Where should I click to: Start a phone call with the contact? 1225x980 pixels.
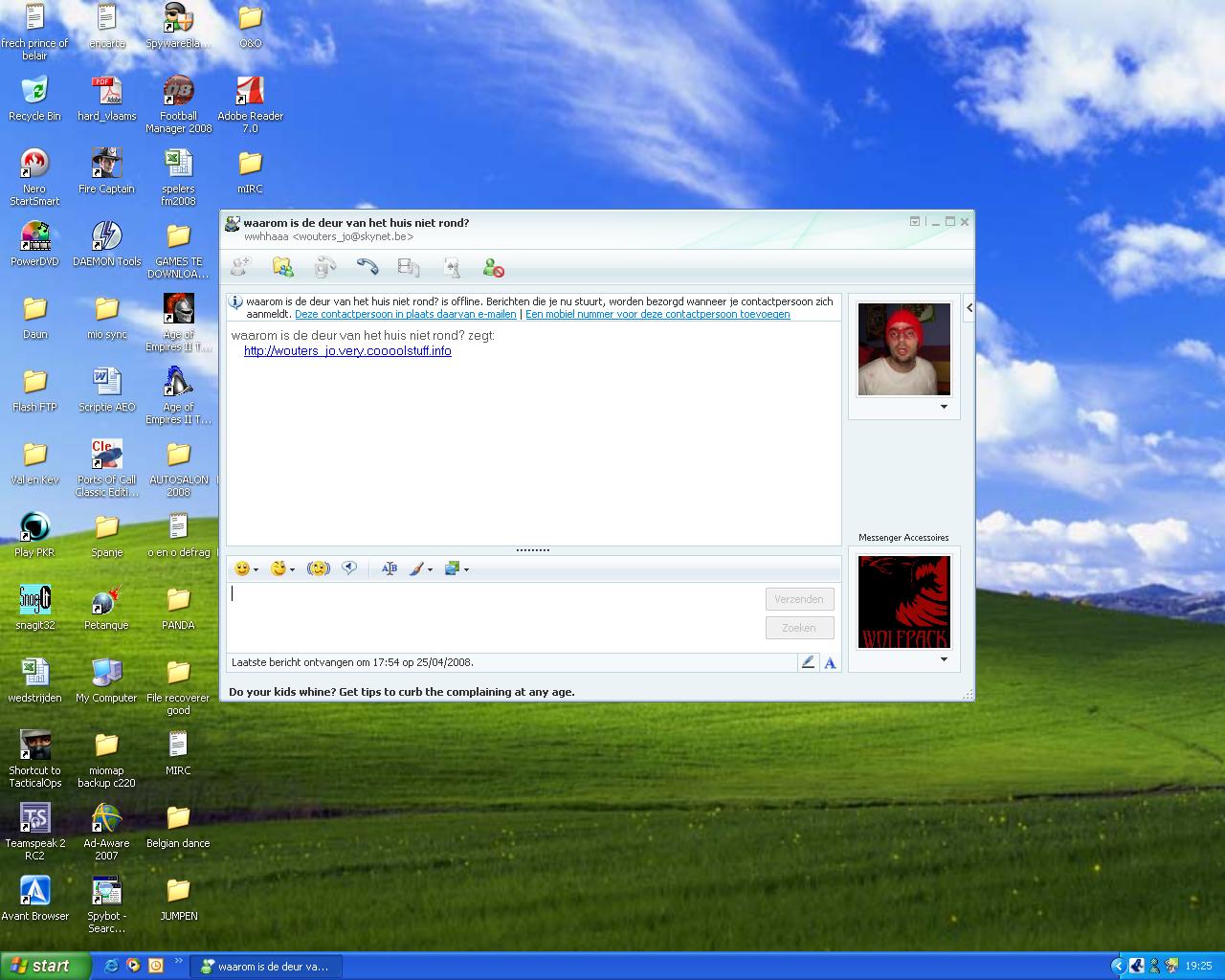point(367,267)
